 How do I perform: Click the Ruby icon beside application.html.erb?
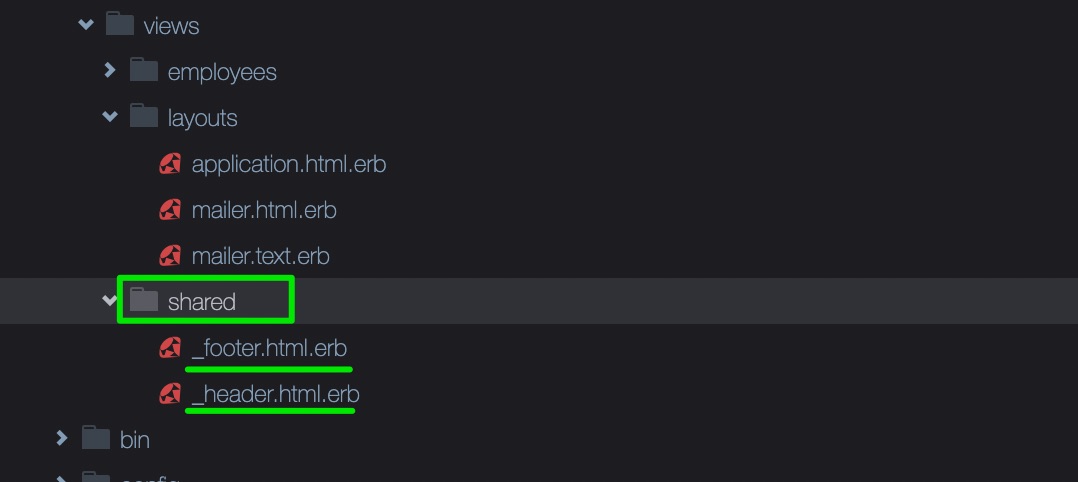(170, 164)
